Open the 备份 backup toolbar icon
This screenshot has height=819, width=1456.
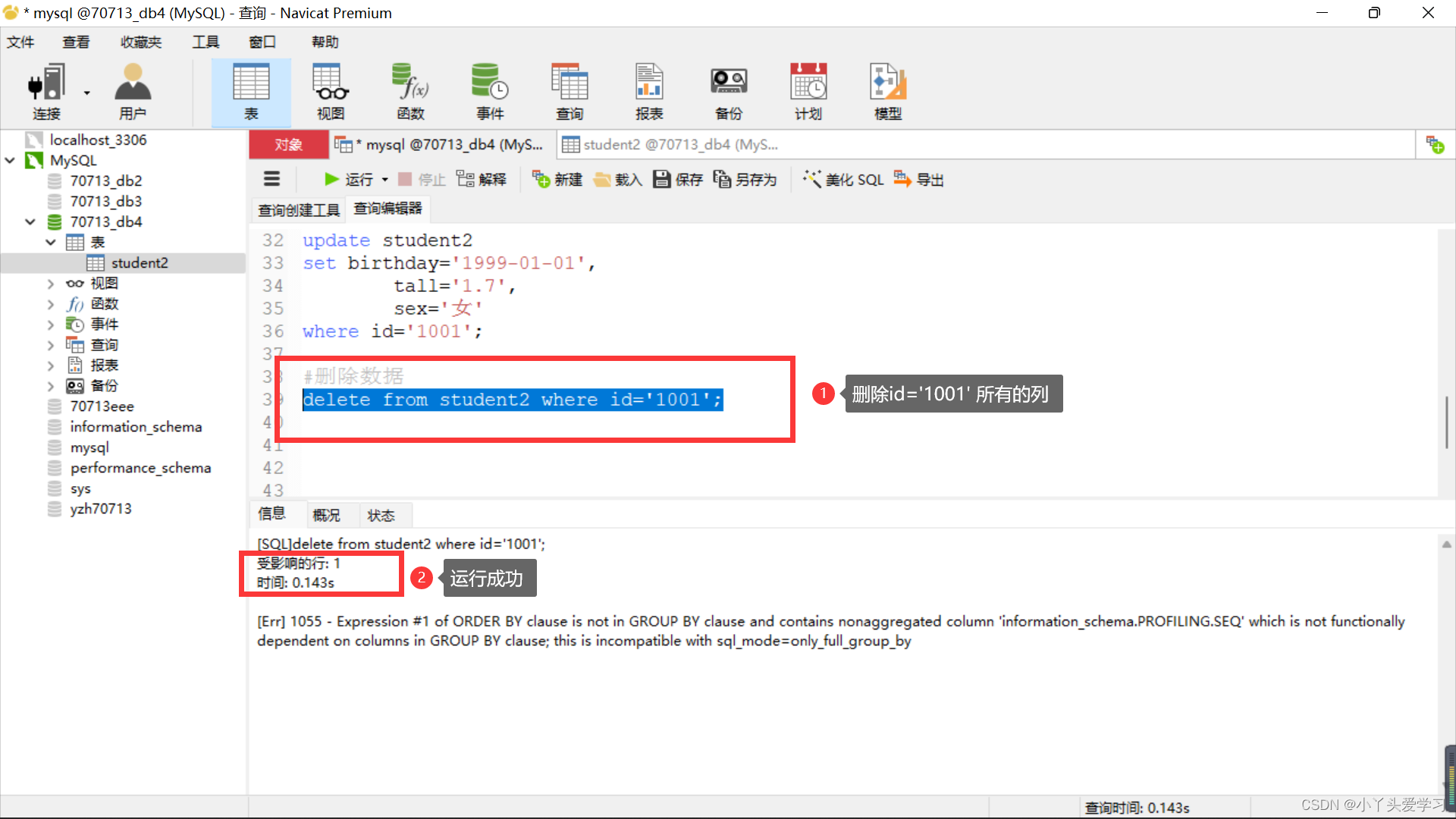[x=729, y=92]
